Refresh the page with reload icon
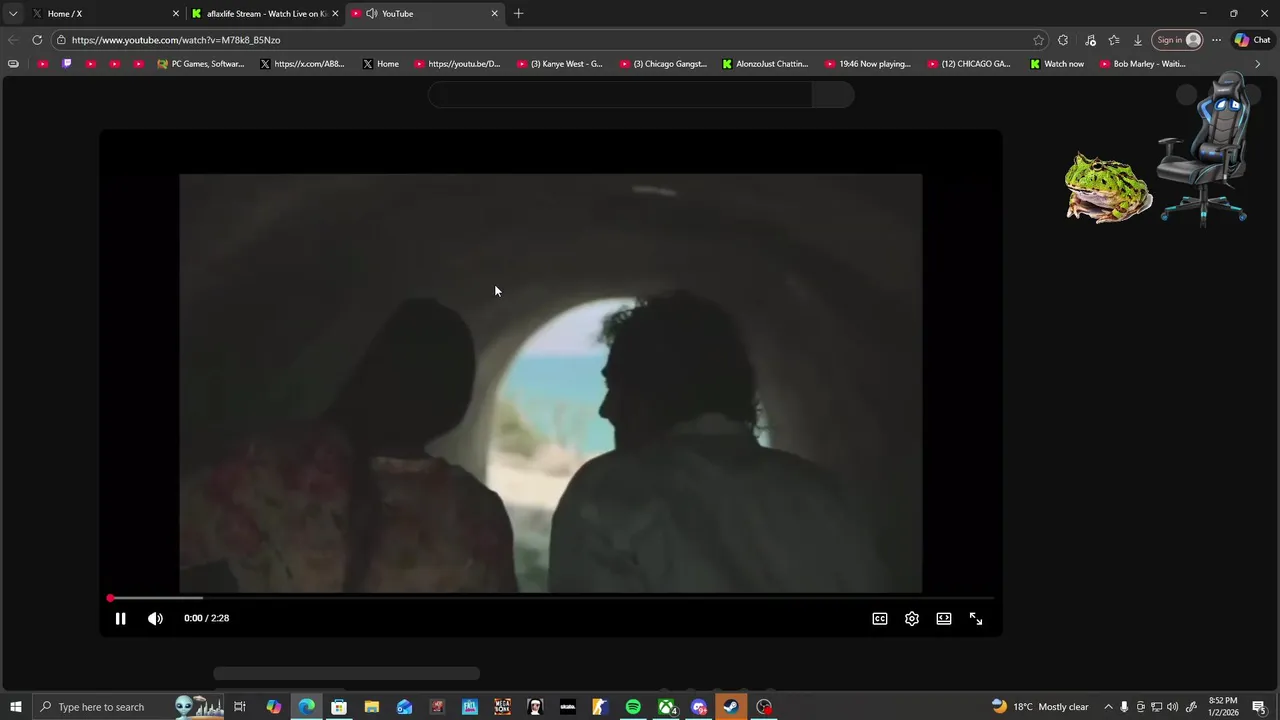The width and height of the screenshot is (1280, 720). (x=37, y=40)
